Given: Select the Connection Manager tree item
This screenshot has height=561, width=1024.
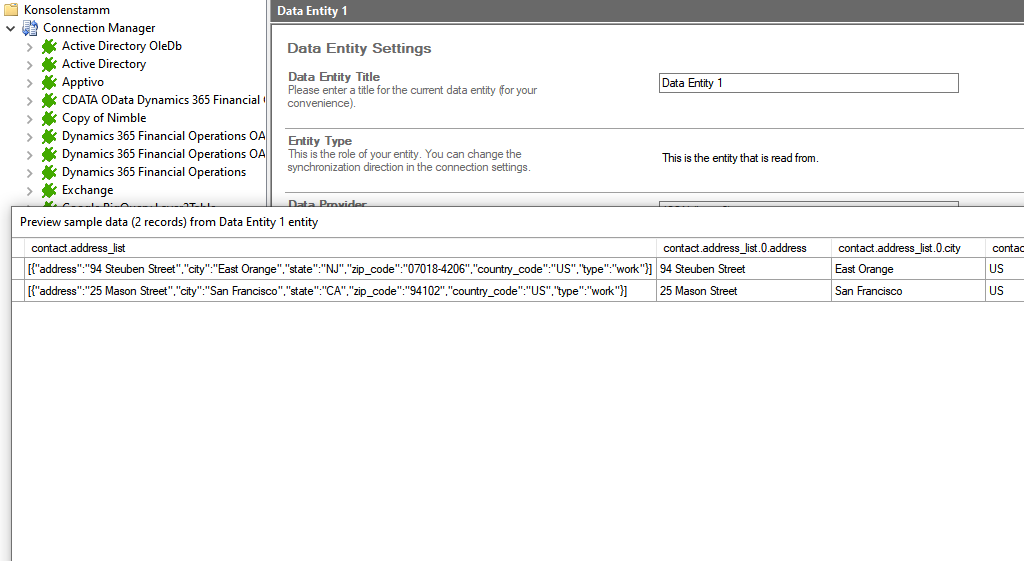Looking at the screenshot, I should coord(99,28).
